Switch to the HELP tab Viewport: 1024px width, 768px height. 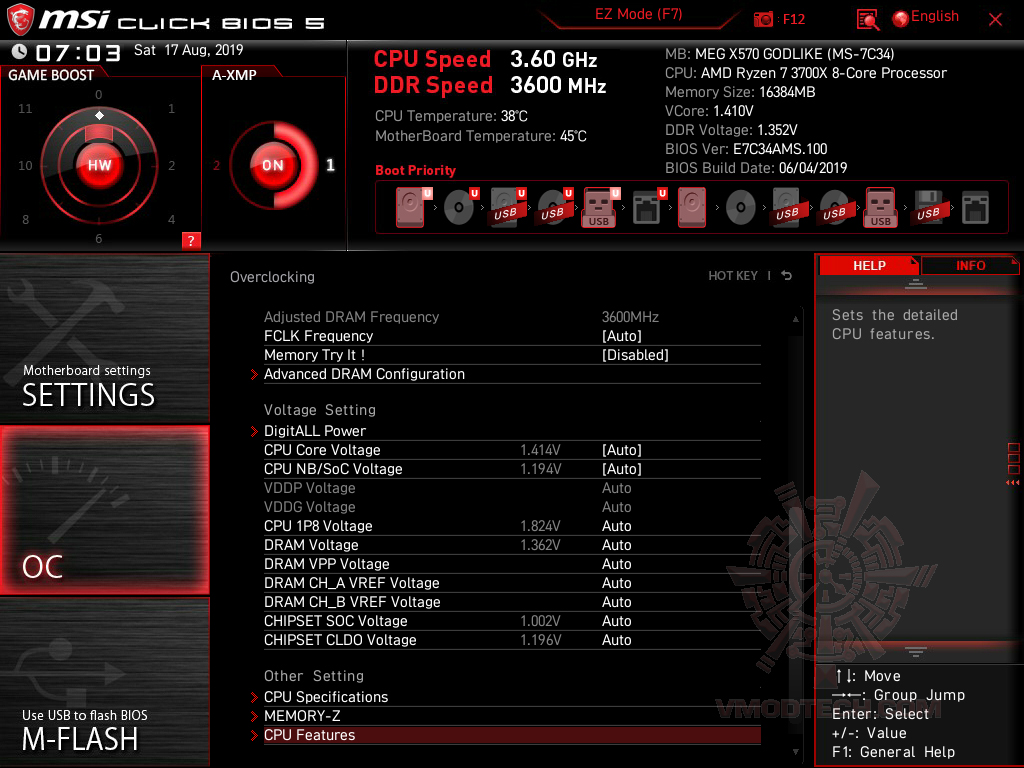click(x=868, y=265)
